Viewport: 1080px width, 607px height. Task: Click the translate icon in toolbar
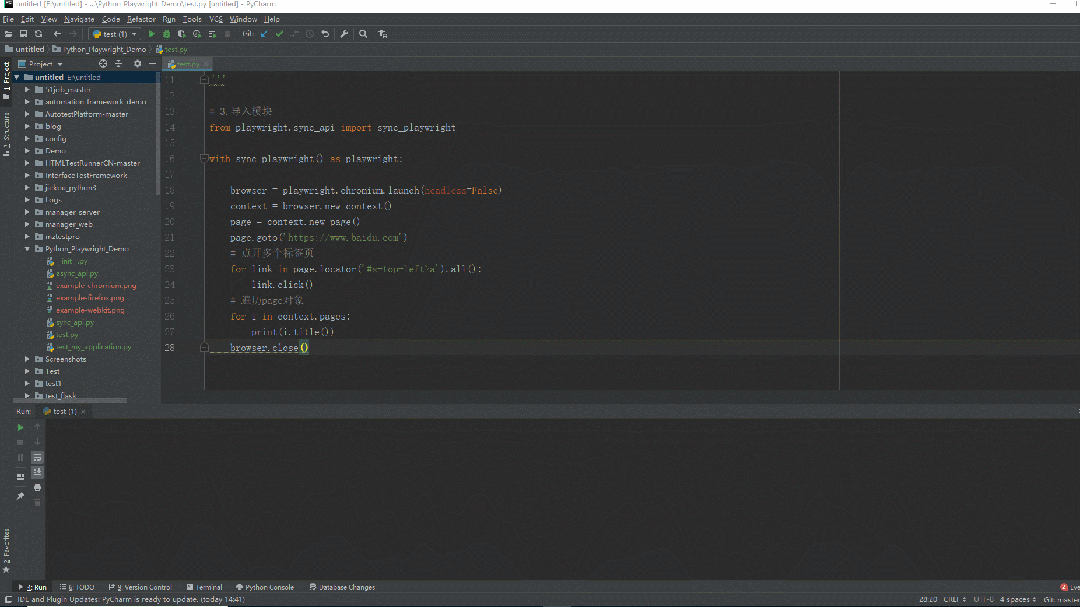coord(382,34)
